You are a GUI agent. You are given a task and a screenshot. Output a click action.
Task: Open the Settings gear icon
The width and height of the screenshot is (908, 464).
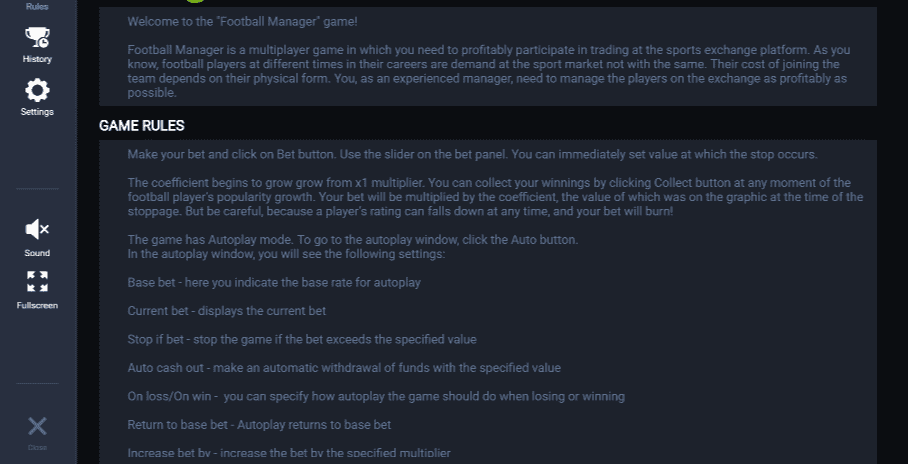tap(37, 90)
